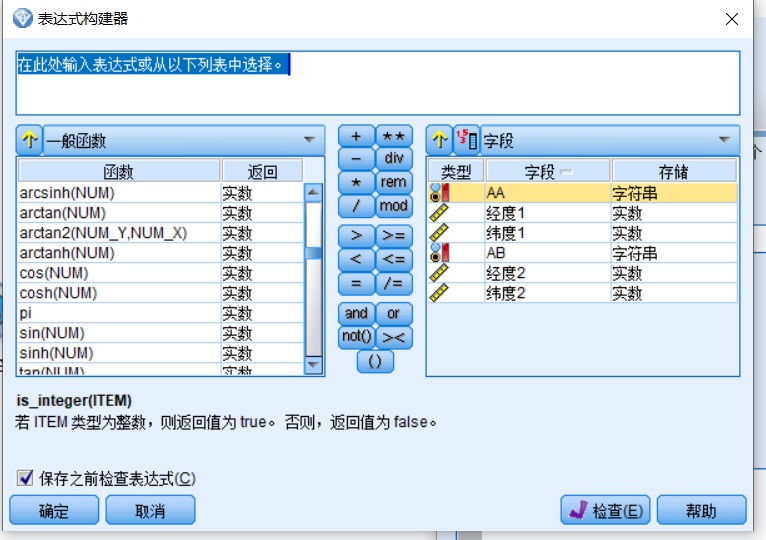The image size is (766, 540).
Task: Insert the multiply * operator
Action: point(356,182)
